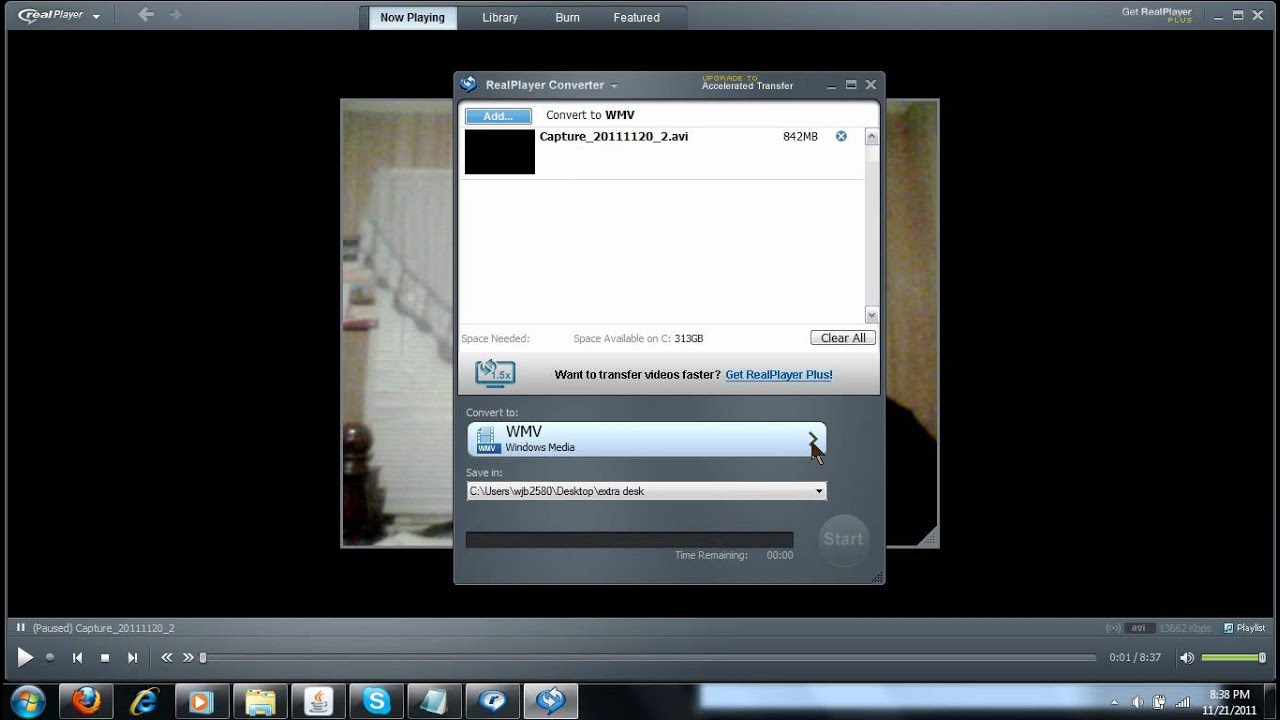
Task: Switch to the Burn tab
Action: coord(567,17)
